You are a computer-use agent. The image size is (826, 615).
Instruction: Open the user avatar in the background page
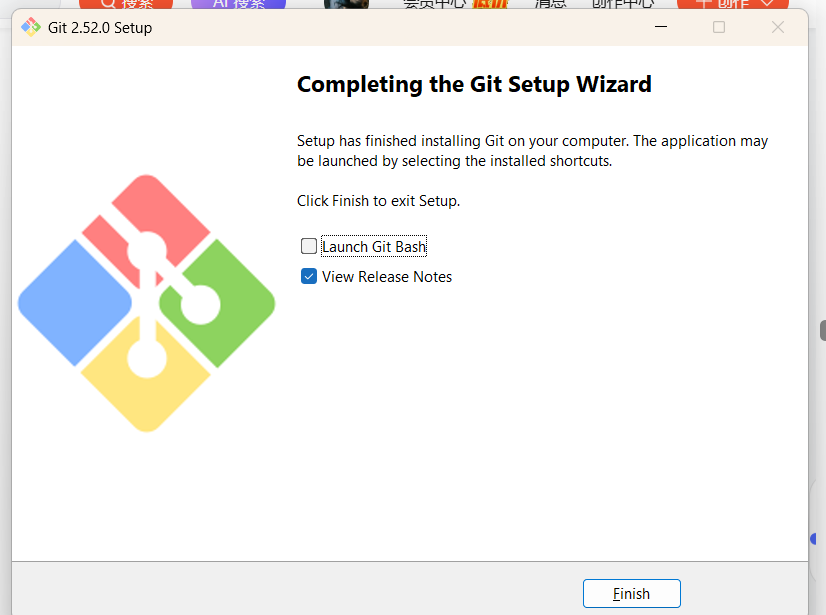pos(346,4)
